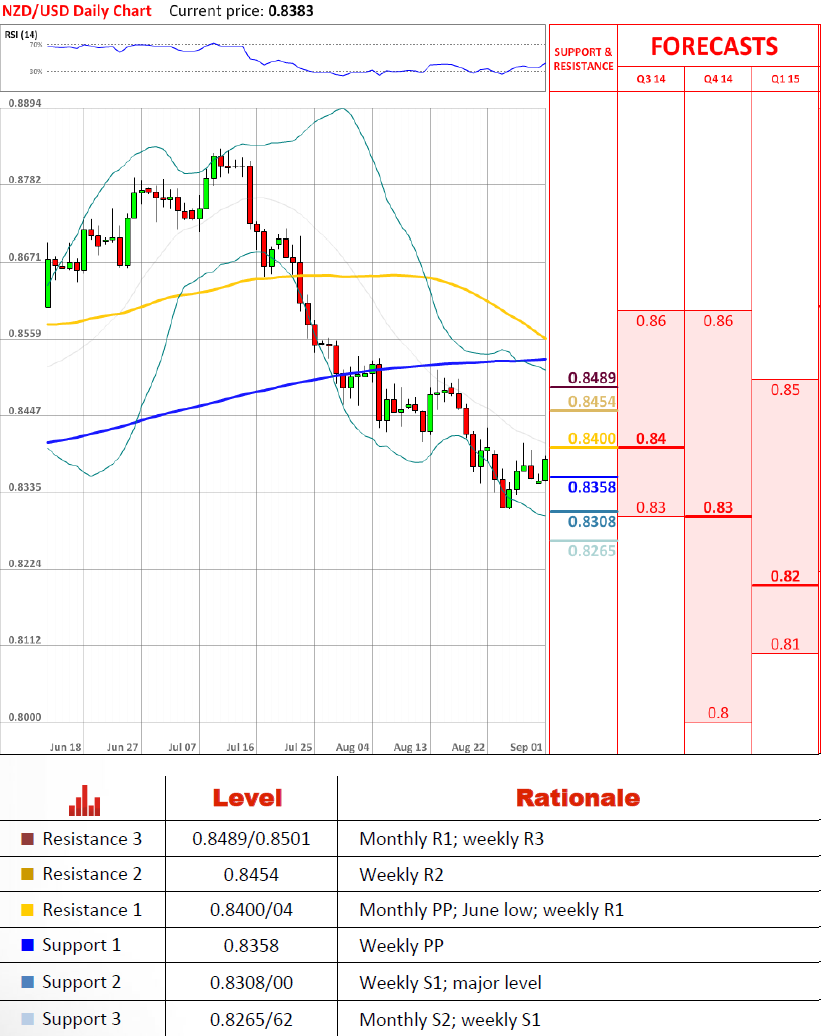Viewport: 822px width, 1036px height.
Task: Click the Q4 14 upper forecast 0.86
Action: pos(718,321)
